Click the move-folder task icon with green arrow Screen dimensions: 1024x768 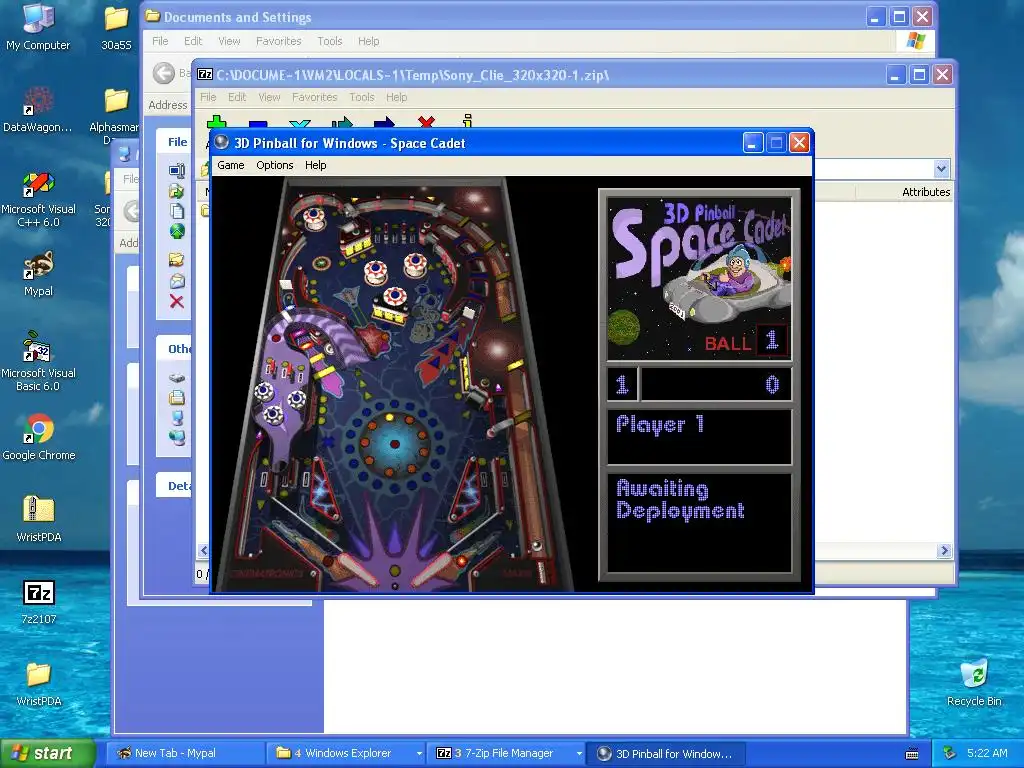tap(176, 191)
